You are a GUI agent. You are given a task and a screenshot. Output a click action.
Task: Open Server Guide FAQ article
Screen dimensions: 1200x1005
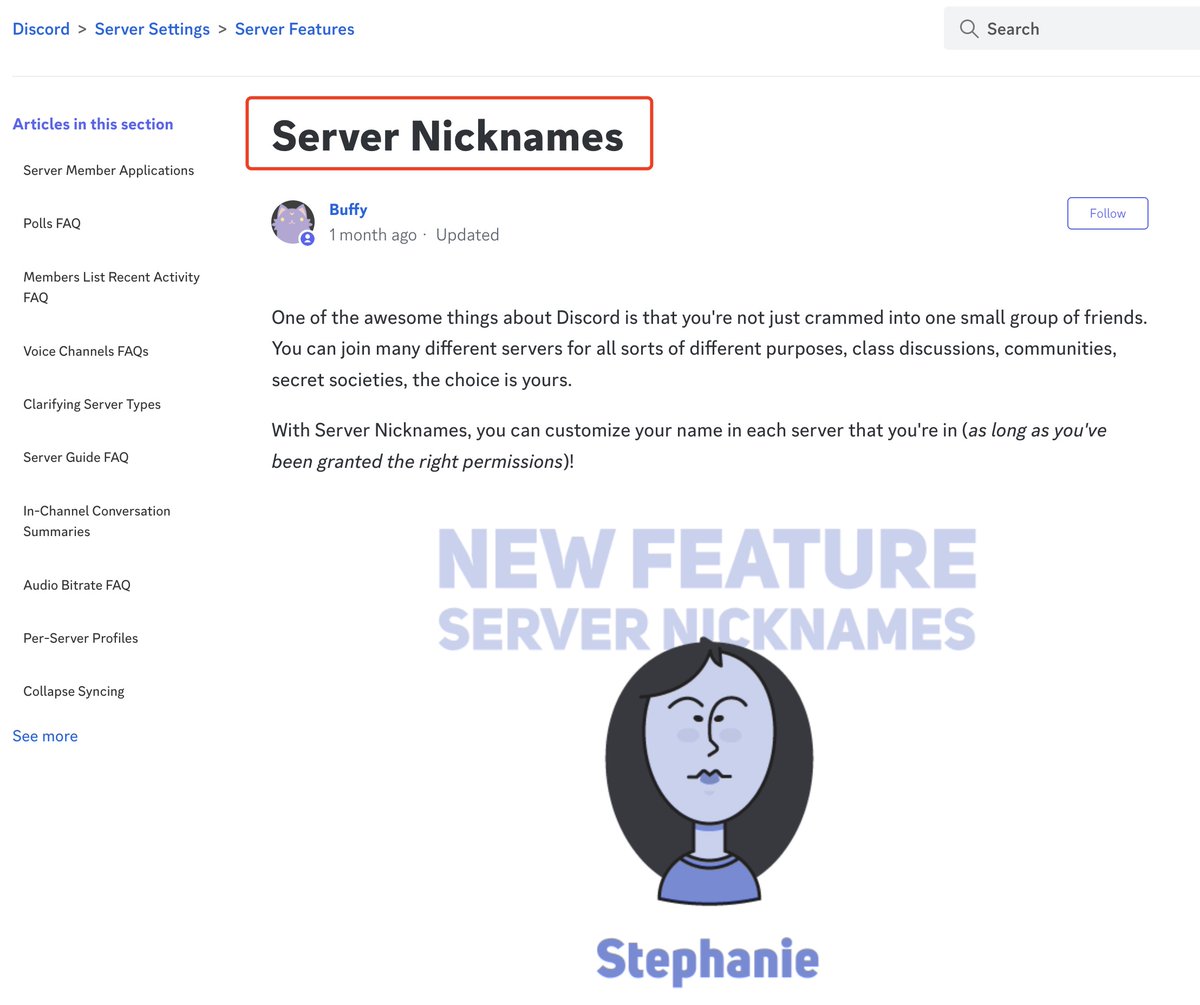tap(76, 457)
